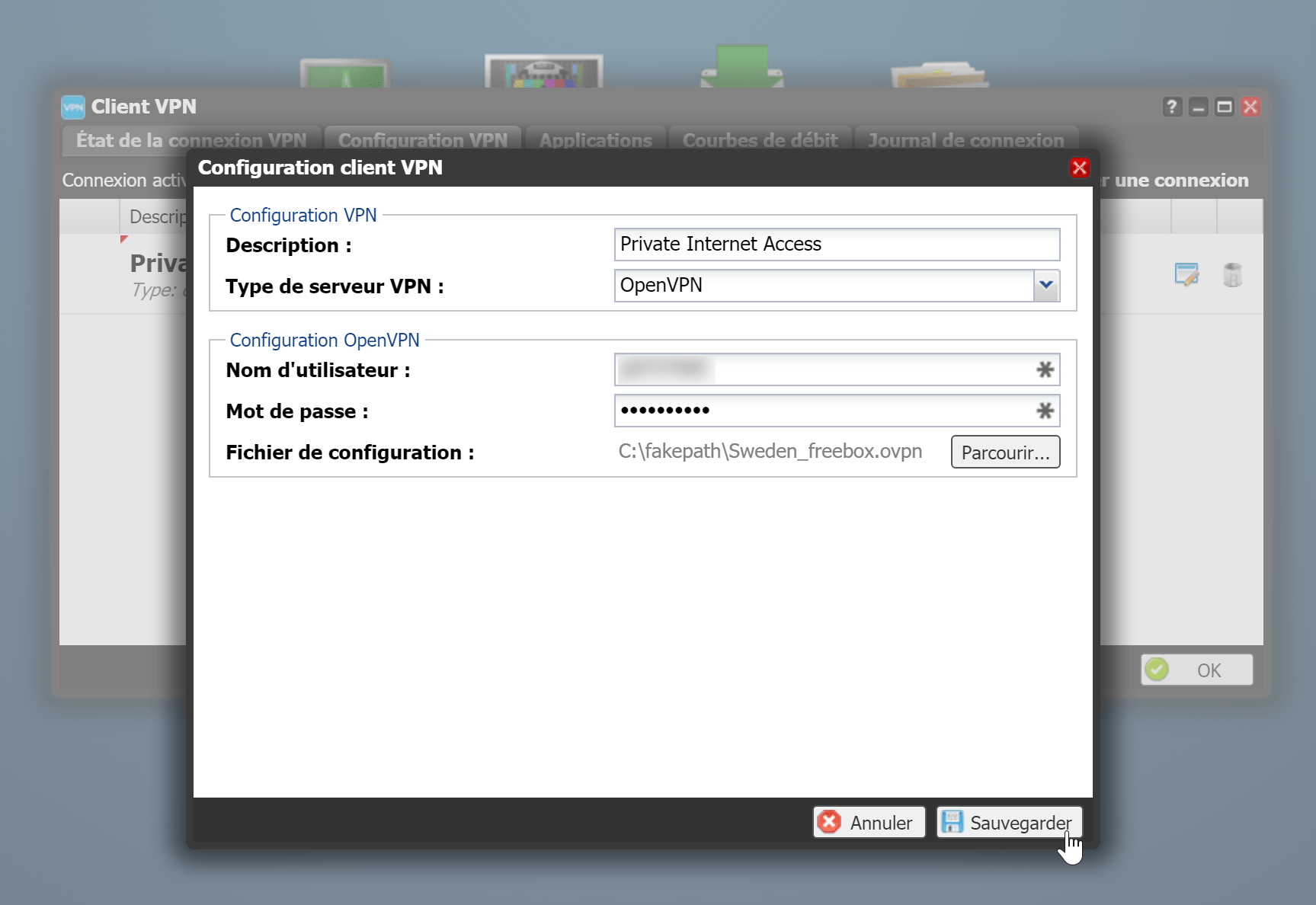Open the Journal de connexion tab
The width and height of the screenshot is (1316, 905).
coord(966,140)
